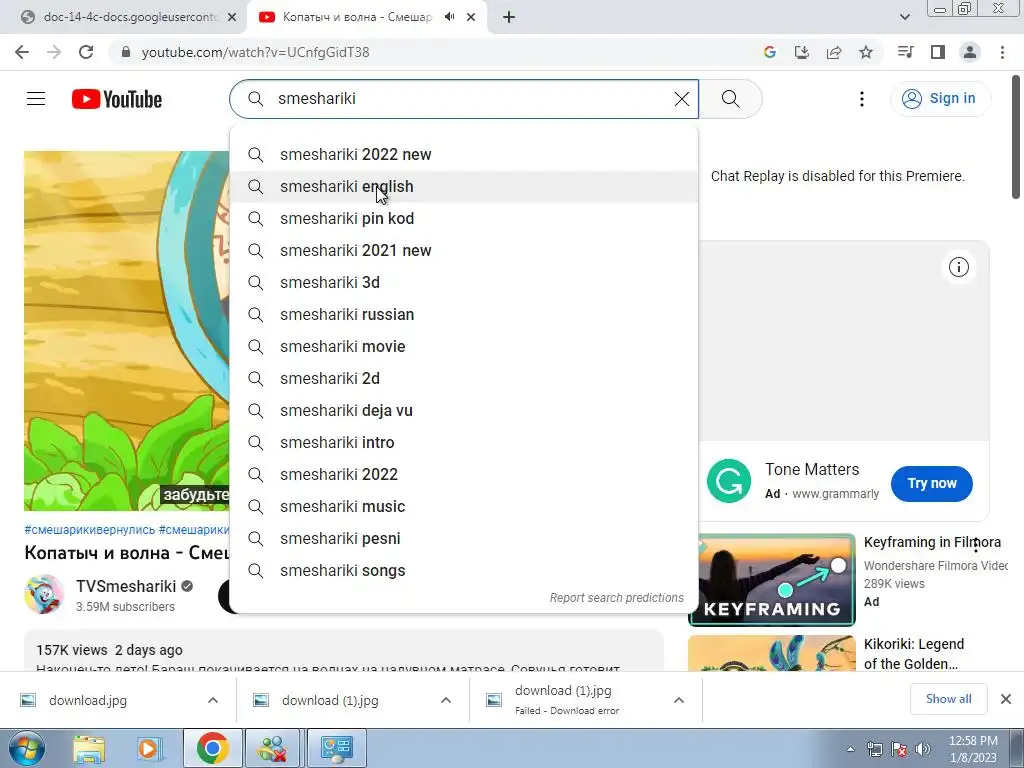This screenshot has width=1024, height=768.
Task: Open media controls icon in toolbar
Action: 905,52
